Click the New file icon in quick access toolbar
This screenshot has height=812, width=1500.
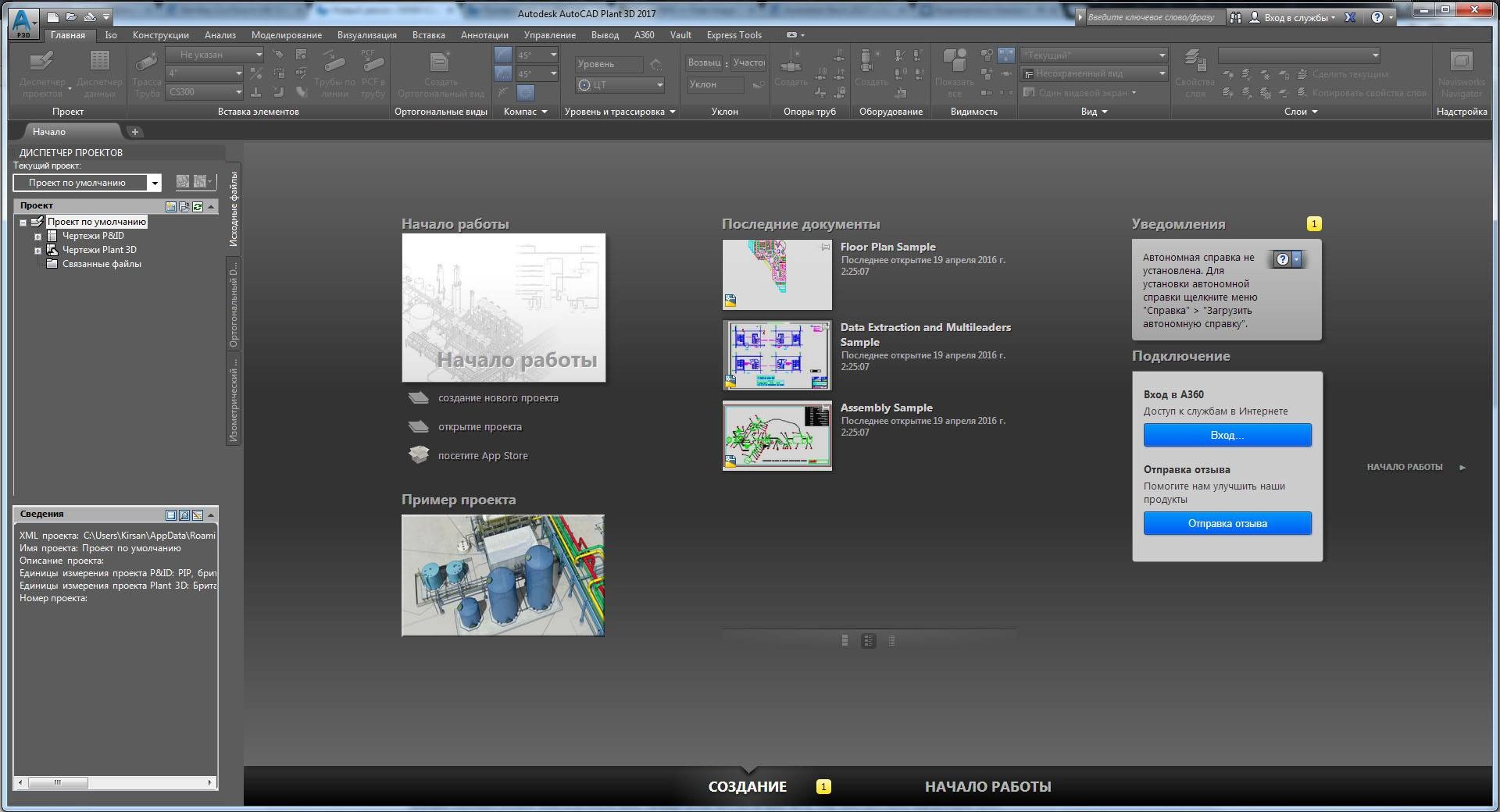[52, 16]
